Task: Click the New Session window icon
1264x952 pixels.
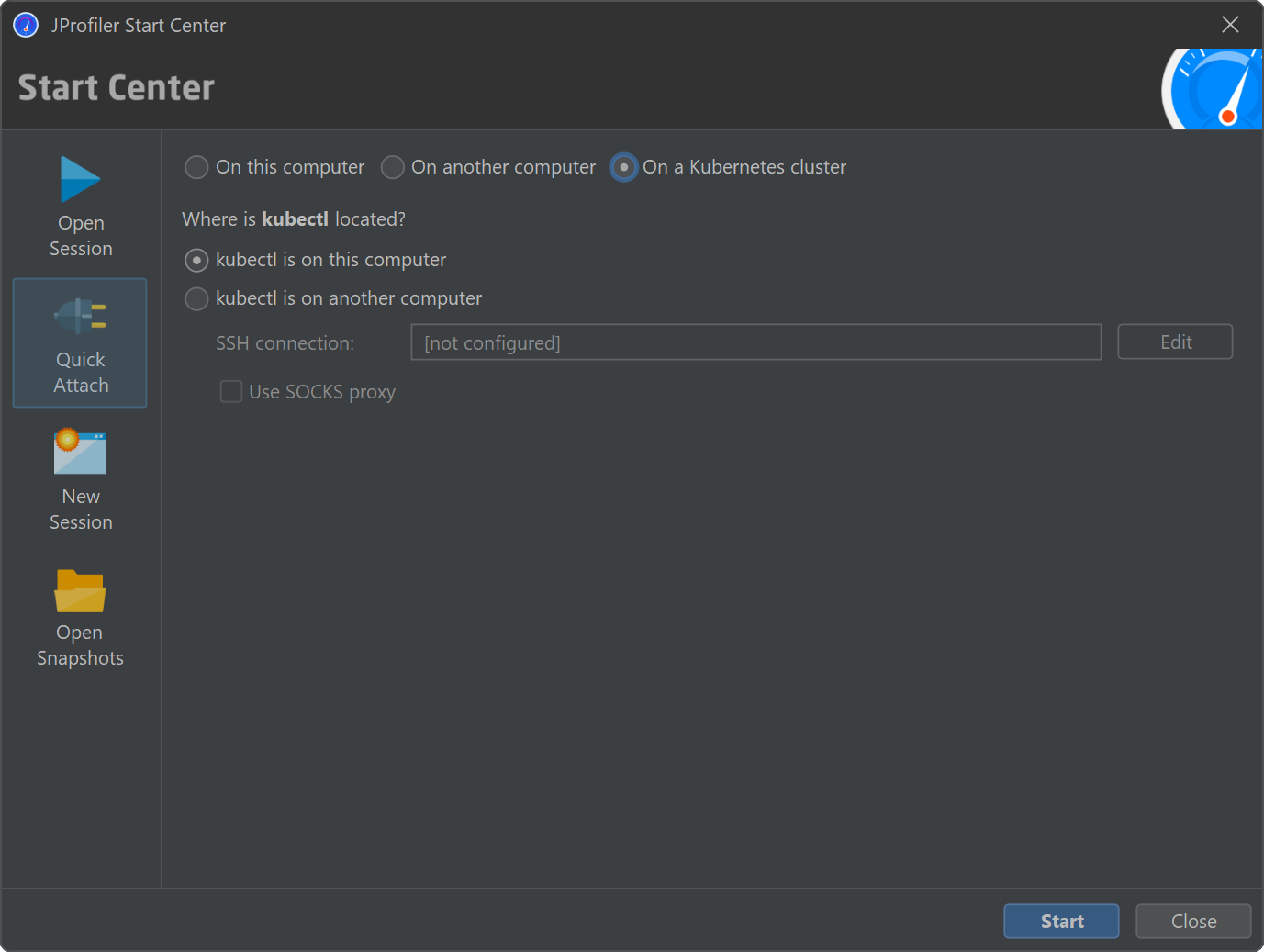Action: click(x=80, y=452)
